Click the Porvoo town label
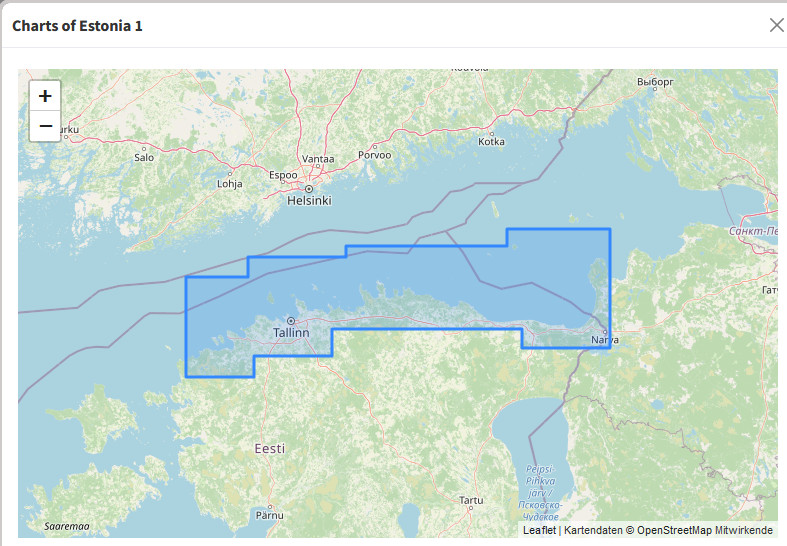 pyautogui.click(x=375, y=155)
